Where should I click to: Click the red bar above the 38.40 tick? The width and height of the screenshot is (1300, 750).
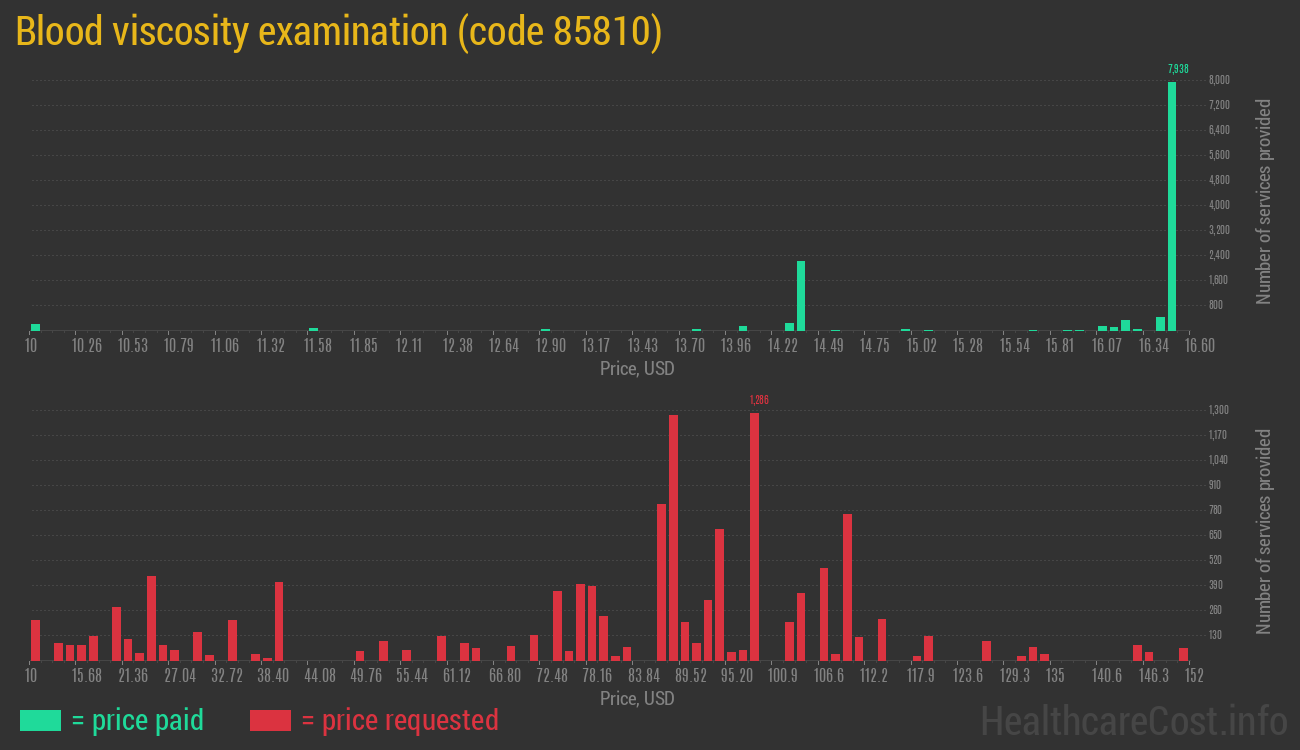tap(279, 621)
